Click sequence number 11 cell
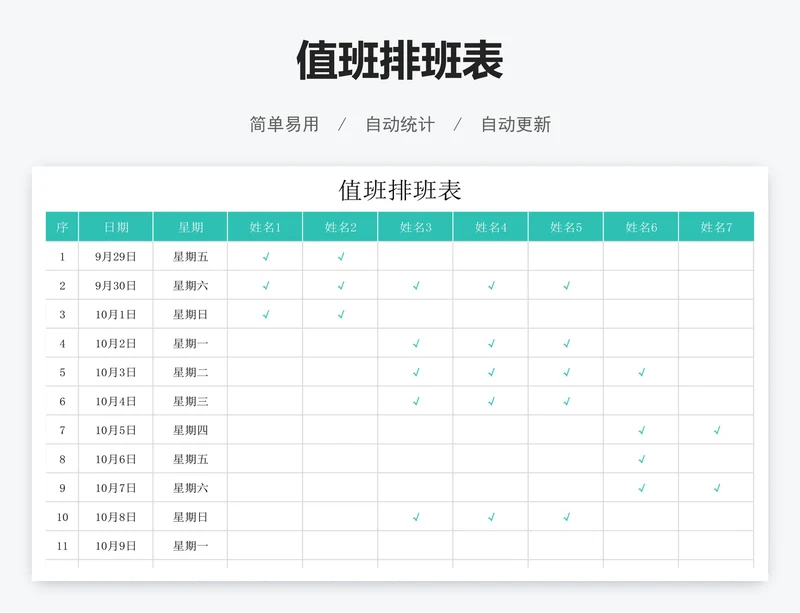 point(62,546)
